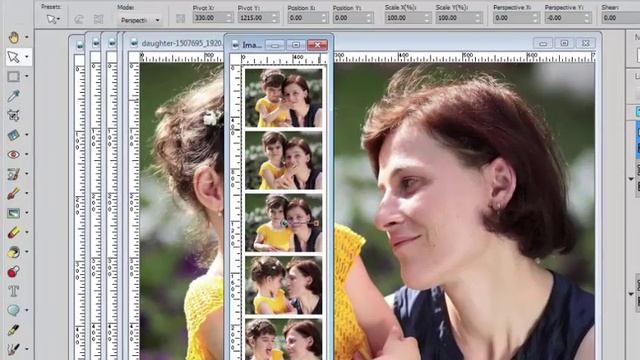Select the Makeover tool

click(13, 174)
